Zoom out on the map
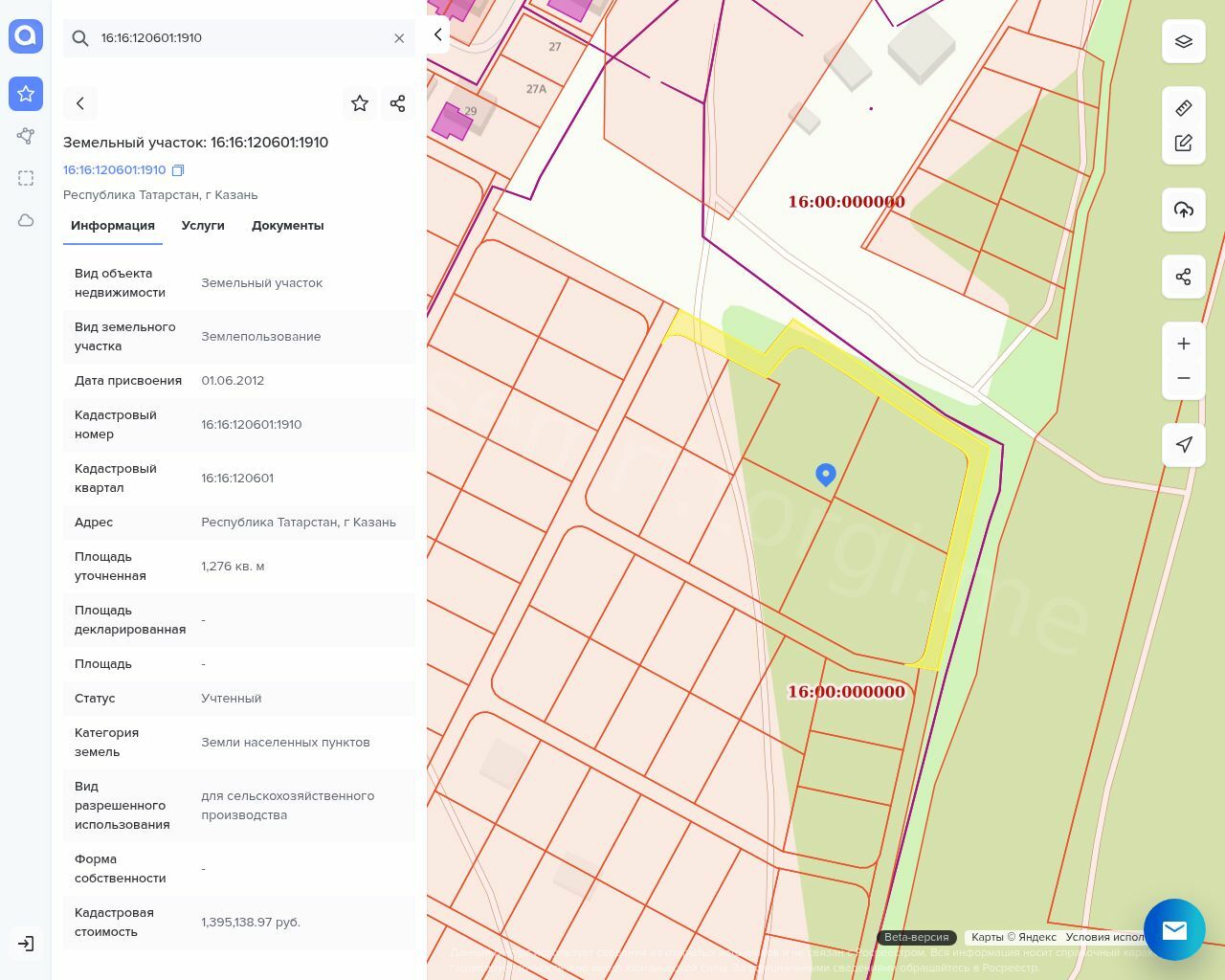This screenshot has height=980, width=1225. coord(1184,378)
